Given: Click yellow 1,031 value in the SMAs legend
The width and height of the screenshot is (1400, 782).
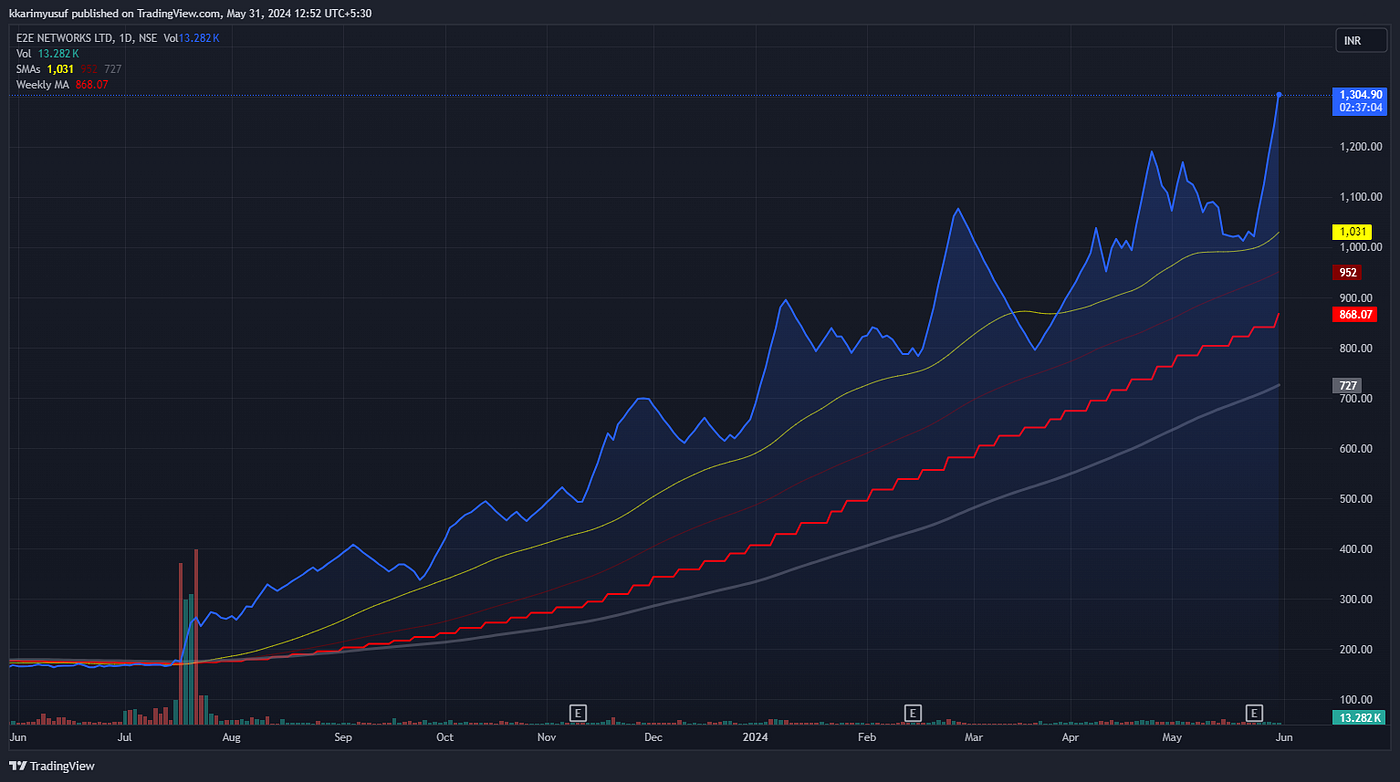Looking at the screenshot, I should (60, 69).
